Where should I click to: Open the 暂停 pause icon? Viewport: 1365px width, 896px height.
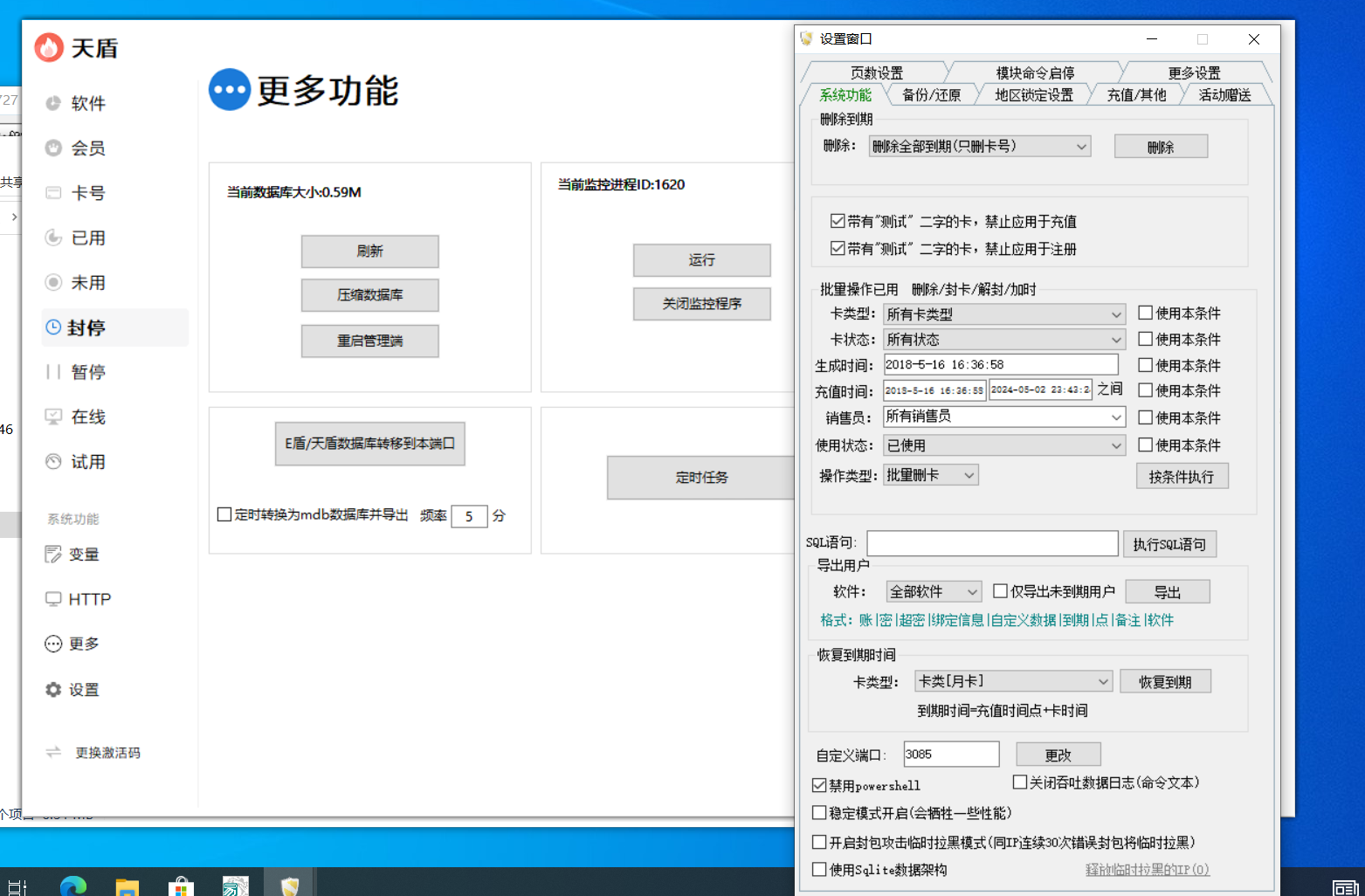pos(53,372)
